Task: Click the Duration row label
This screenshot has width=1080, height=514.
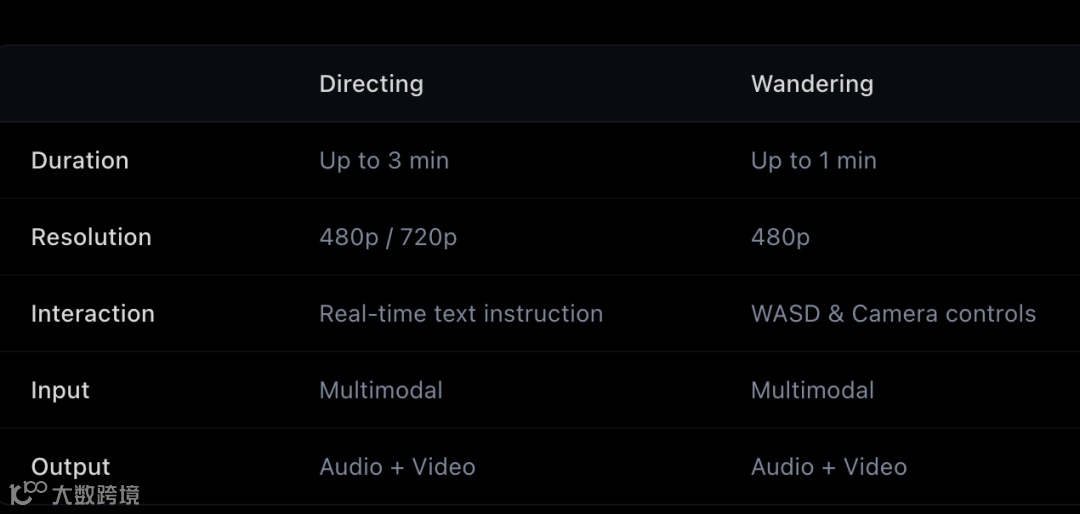Action: (x=80, y=161)
